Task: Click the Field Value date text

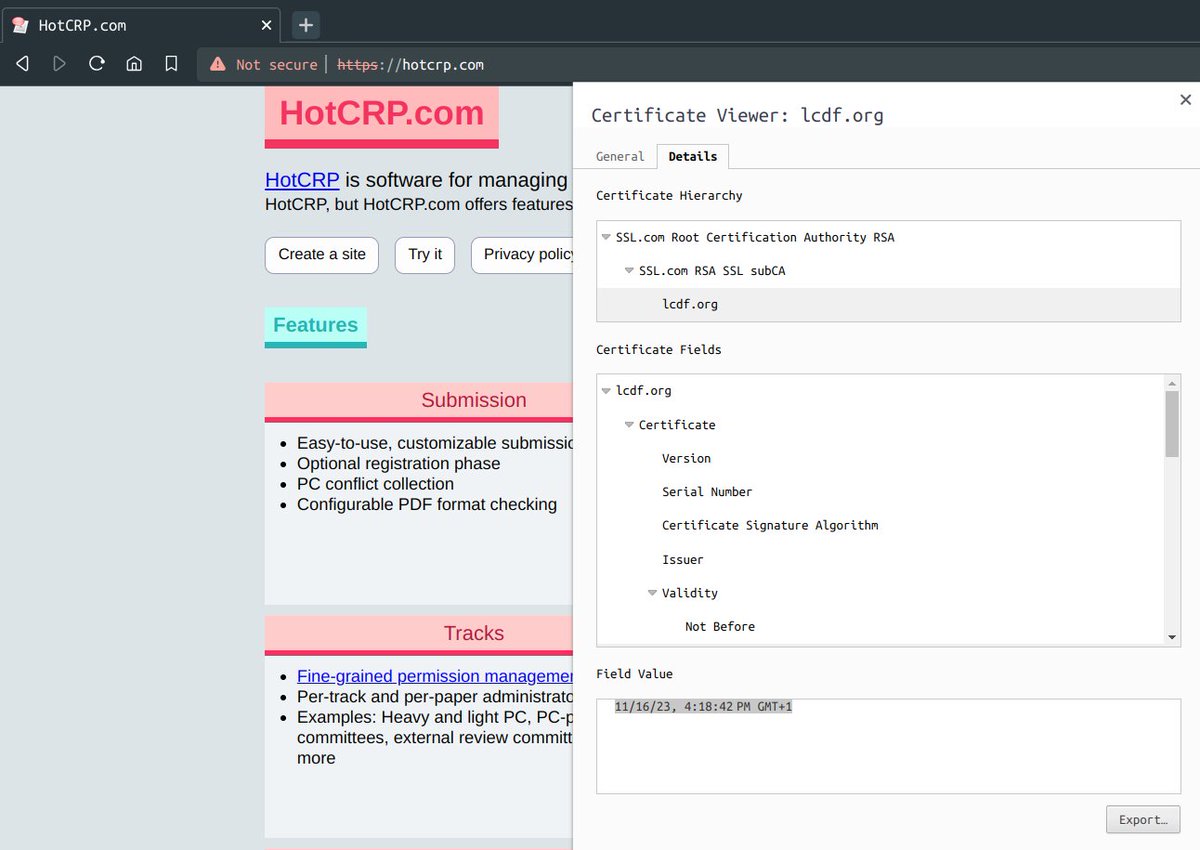Action: pyautogui.click(x=703, y=707)
